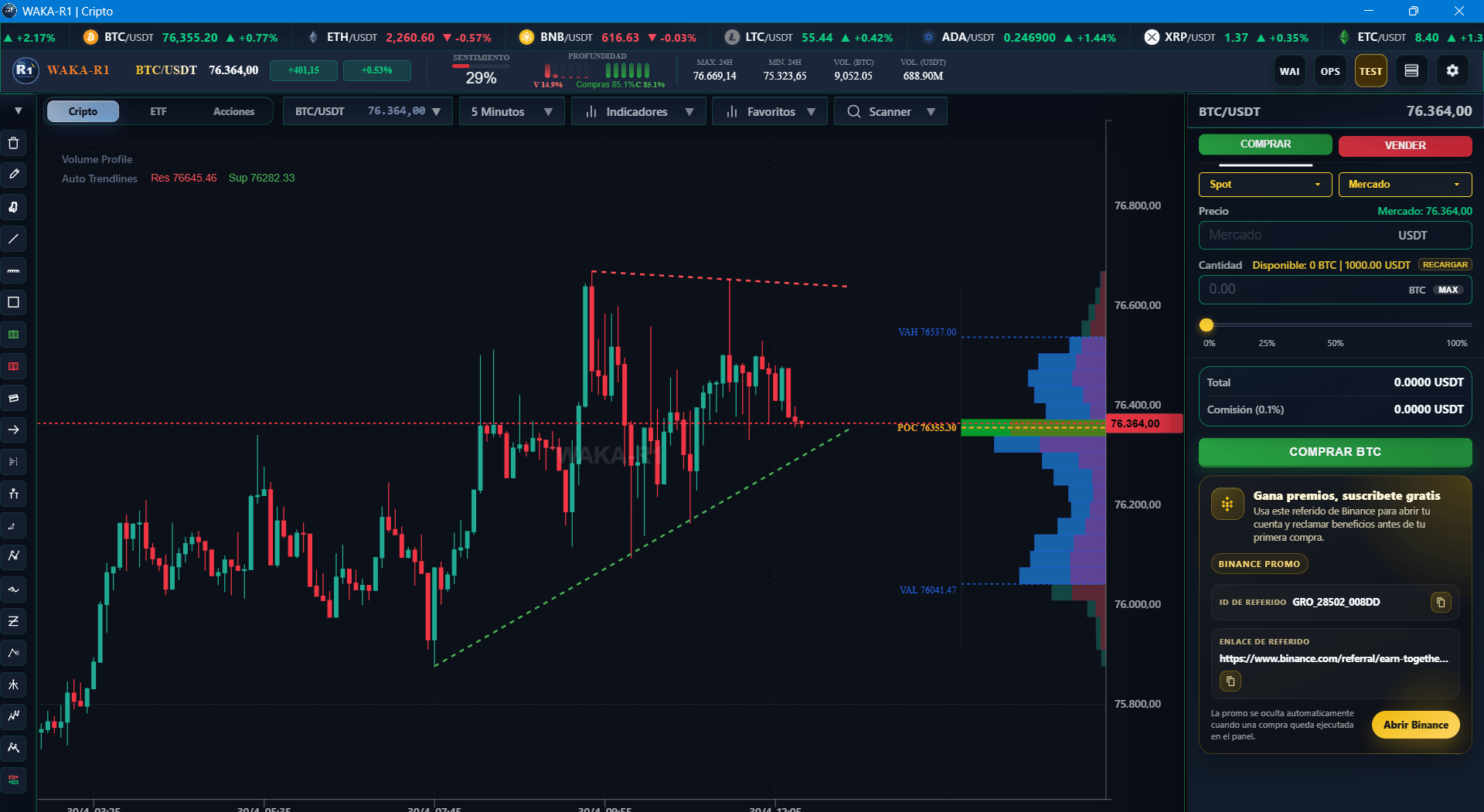Select the ruler measure tool
1484x812 pixels.
click(13, 270)
